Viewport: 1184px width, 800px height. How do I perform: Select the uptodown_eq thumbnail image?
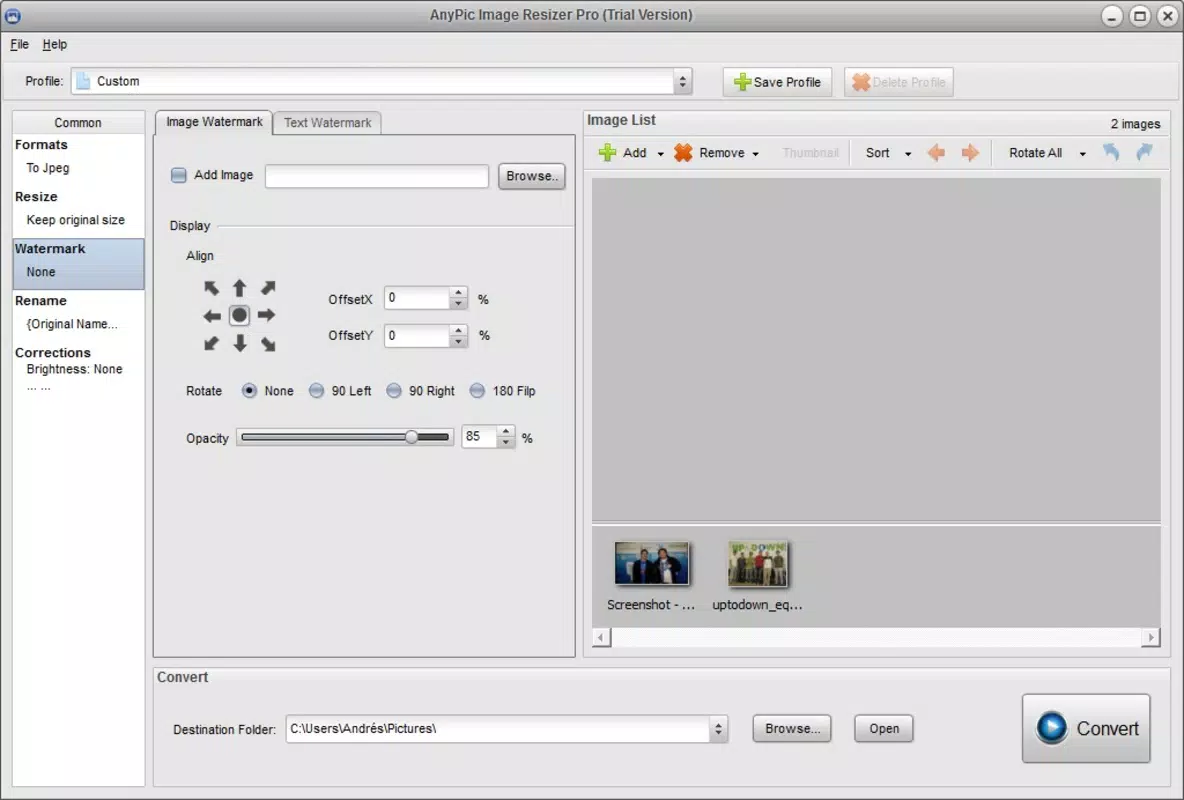pyautogui.click(x=757, y=563)
